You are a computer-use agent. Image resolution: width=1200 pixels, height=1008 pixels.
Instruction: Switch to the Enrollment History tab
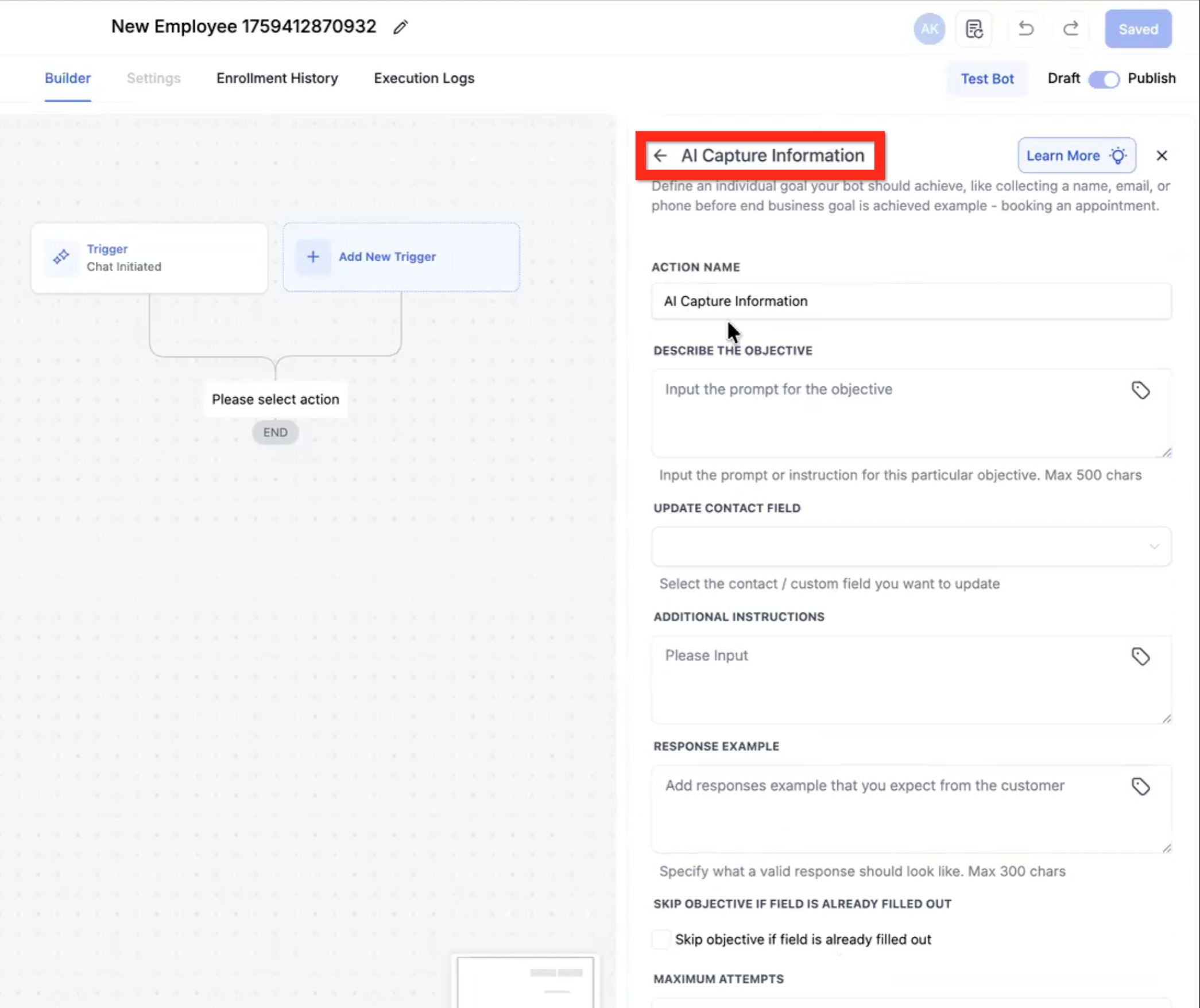pos(277,78)
